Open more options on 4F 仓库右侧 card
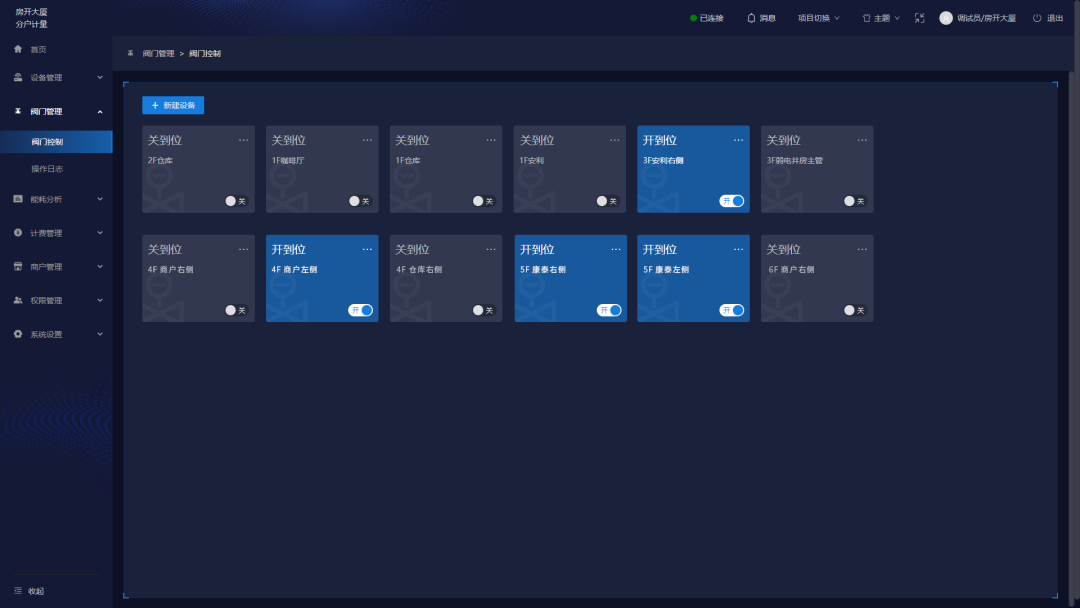Viewport: 1080px width, 608px height. [x=490, y=249]
